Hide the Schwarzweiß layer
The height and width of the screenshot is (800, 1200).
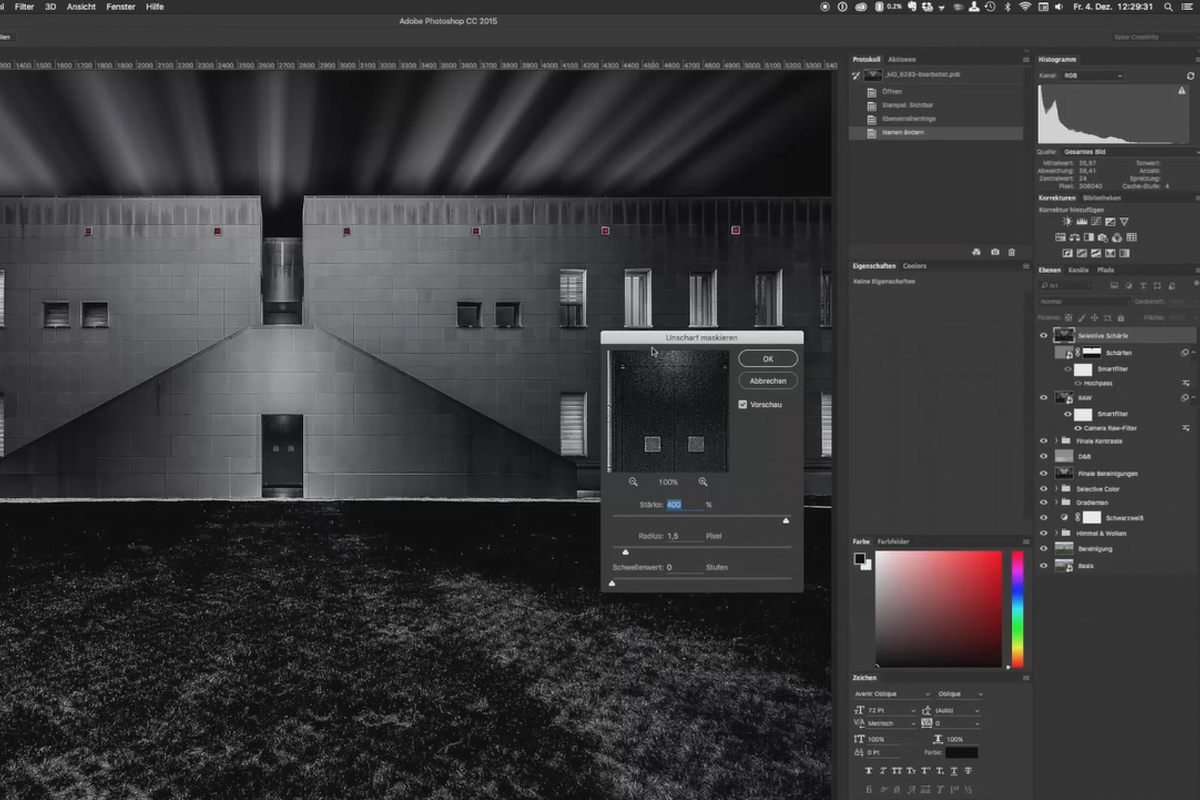coord(1043,517)
